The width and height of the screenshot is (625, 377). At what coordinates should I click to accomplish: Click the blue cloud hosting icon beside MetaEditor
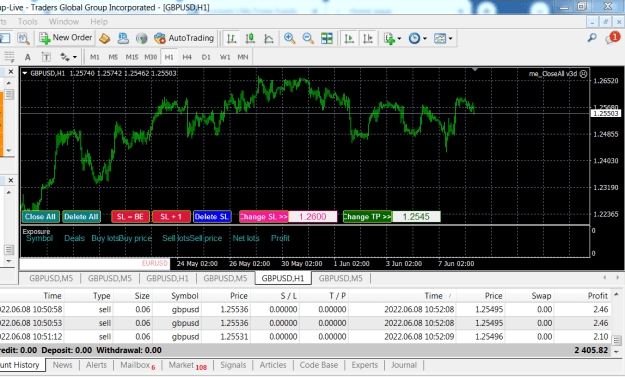[x=123, y=38]
